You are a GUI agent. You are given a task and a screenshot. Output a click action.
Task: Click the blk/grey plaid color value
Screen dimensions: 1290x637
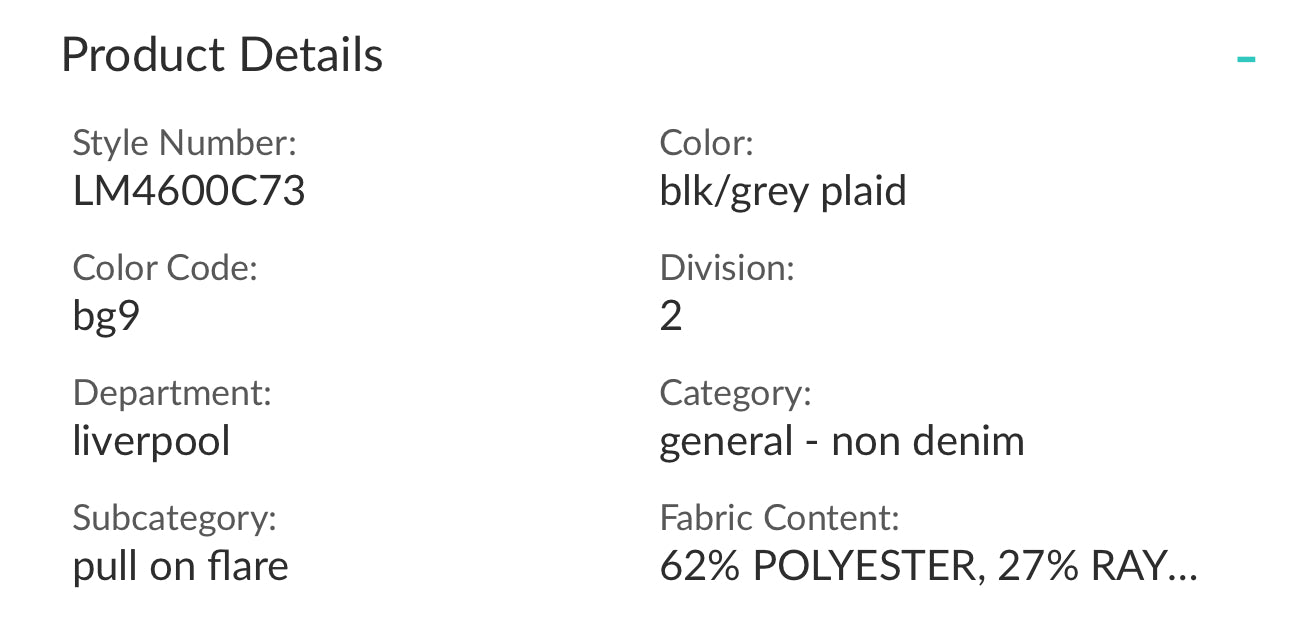[782, 191]
